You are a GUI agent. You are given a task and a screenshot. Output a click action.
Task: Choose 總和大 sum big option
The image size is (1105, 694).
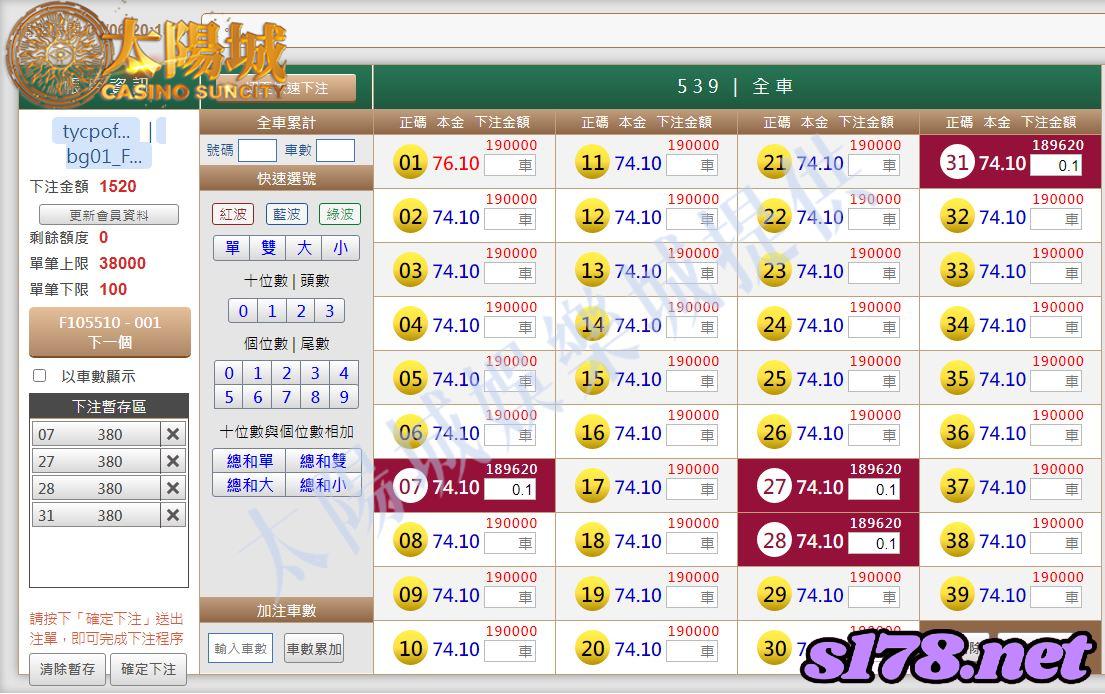click(249, 485)
